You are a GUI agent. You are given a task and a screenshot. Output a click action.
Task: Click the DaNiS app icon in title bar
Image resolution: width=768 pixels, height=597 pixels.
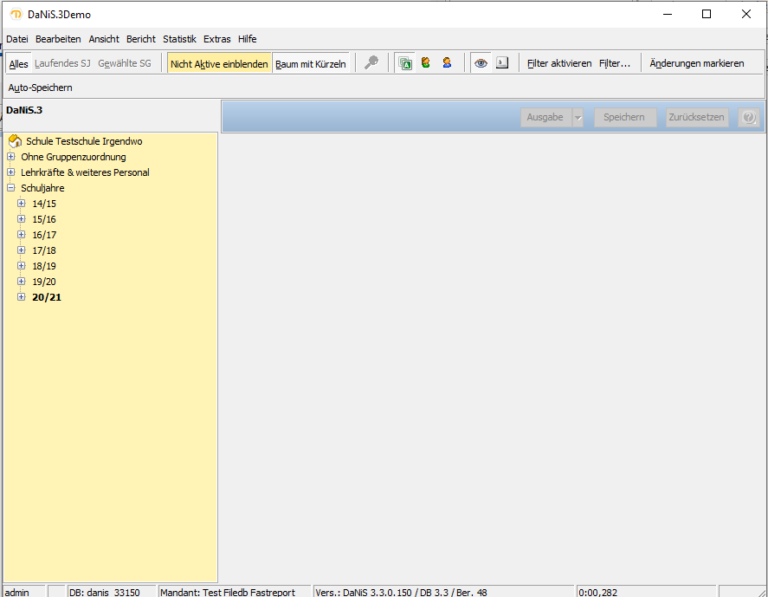coord(15,14)
